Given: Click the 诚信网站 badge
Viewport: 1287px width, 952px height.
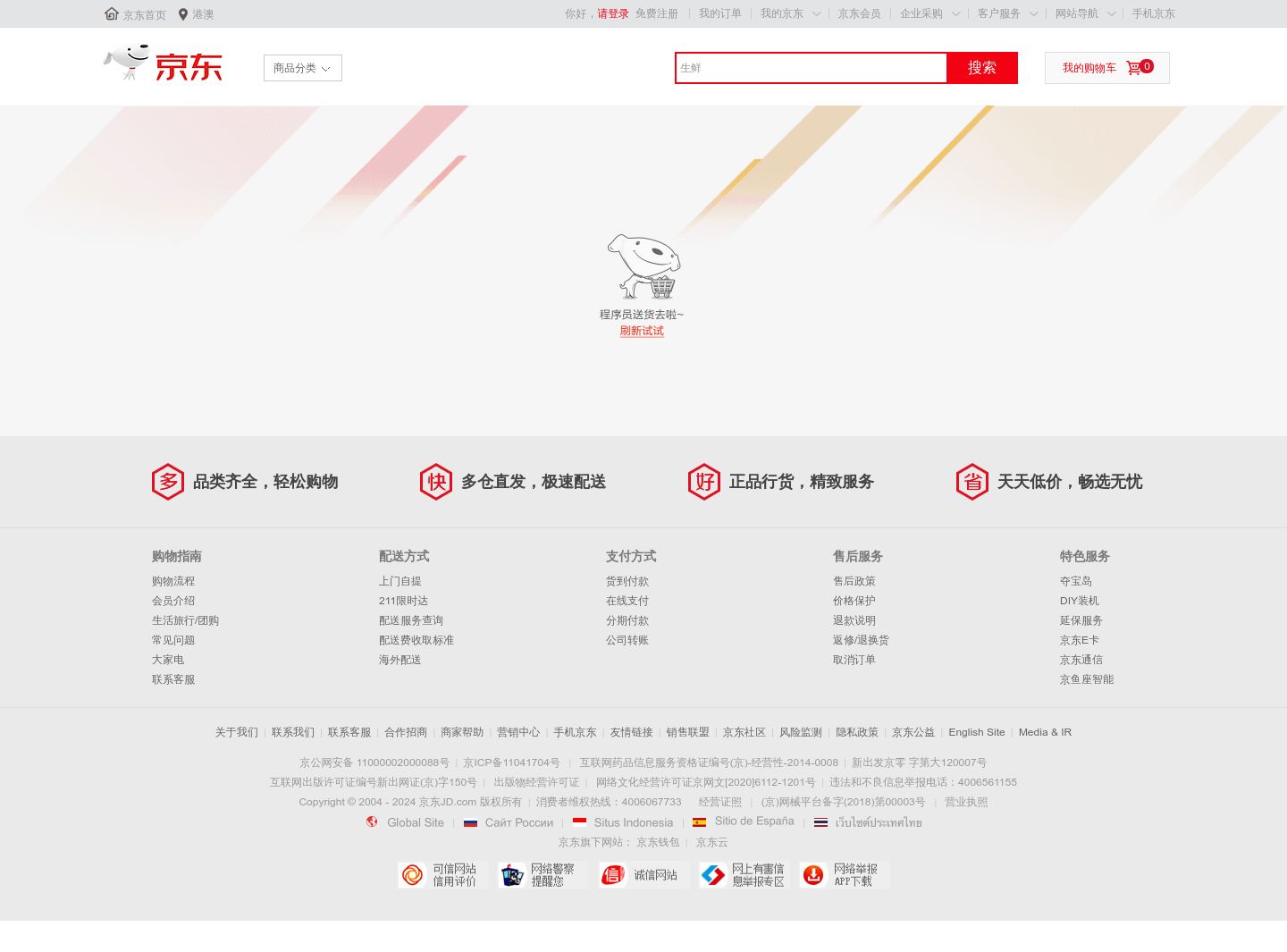Looking at the screenshot, I should [643, 875].
